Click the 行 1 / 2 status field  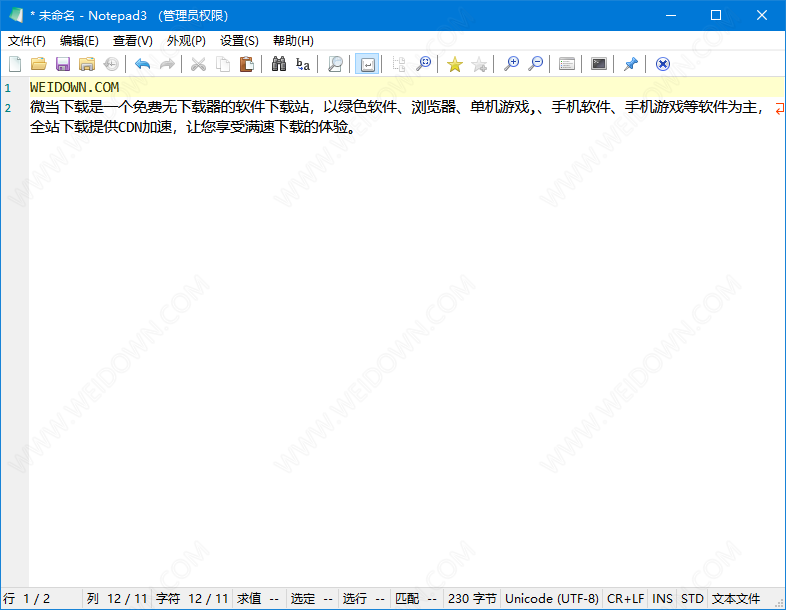(x=42, y=598)
